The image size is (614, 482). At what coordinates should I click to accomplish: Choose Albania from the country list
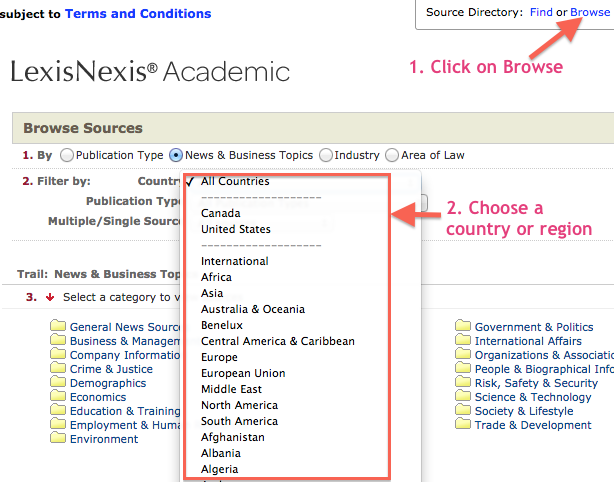[x=221, y=453]
